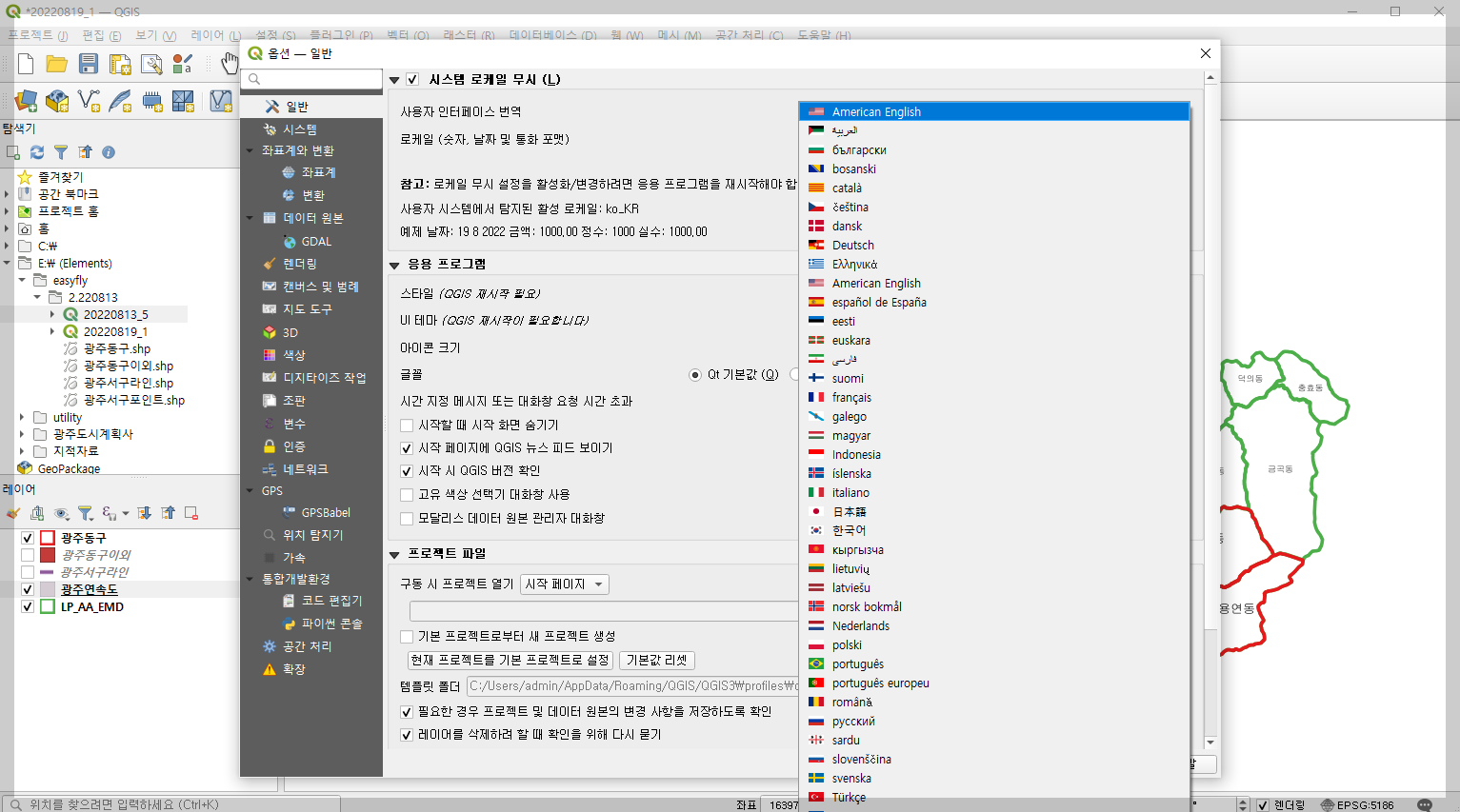Click Expand All icon in Layers panel
This screenshot has height=812, width=1460.
coord(145,513)
